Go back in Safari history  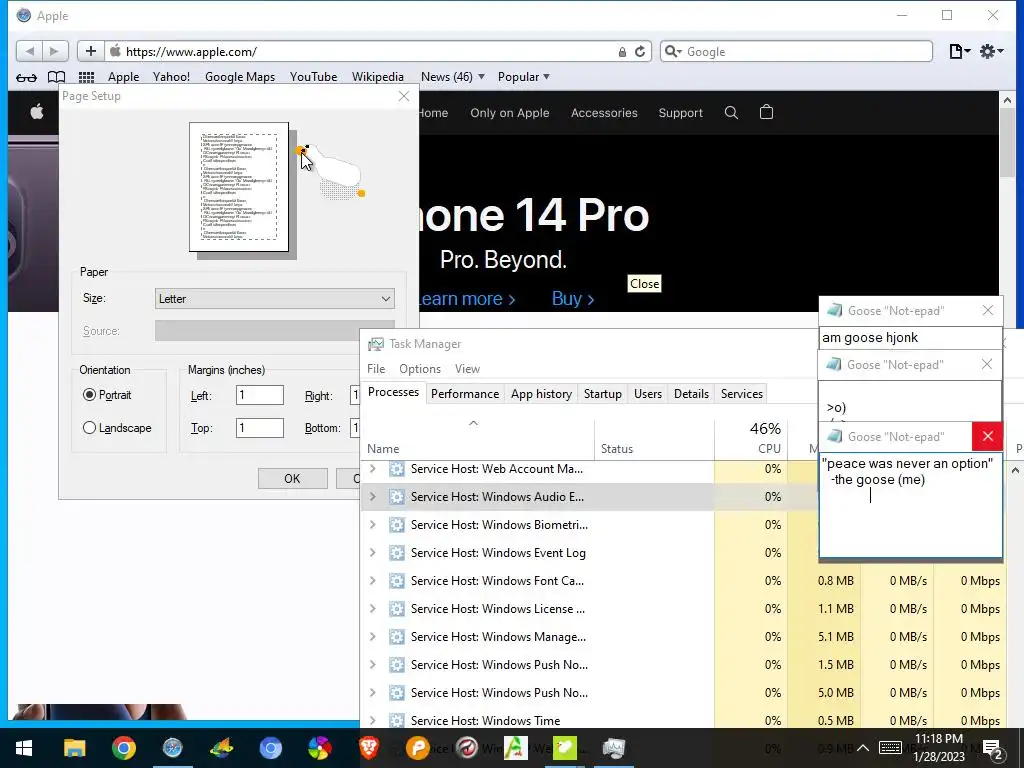click(x=29, y=51)
